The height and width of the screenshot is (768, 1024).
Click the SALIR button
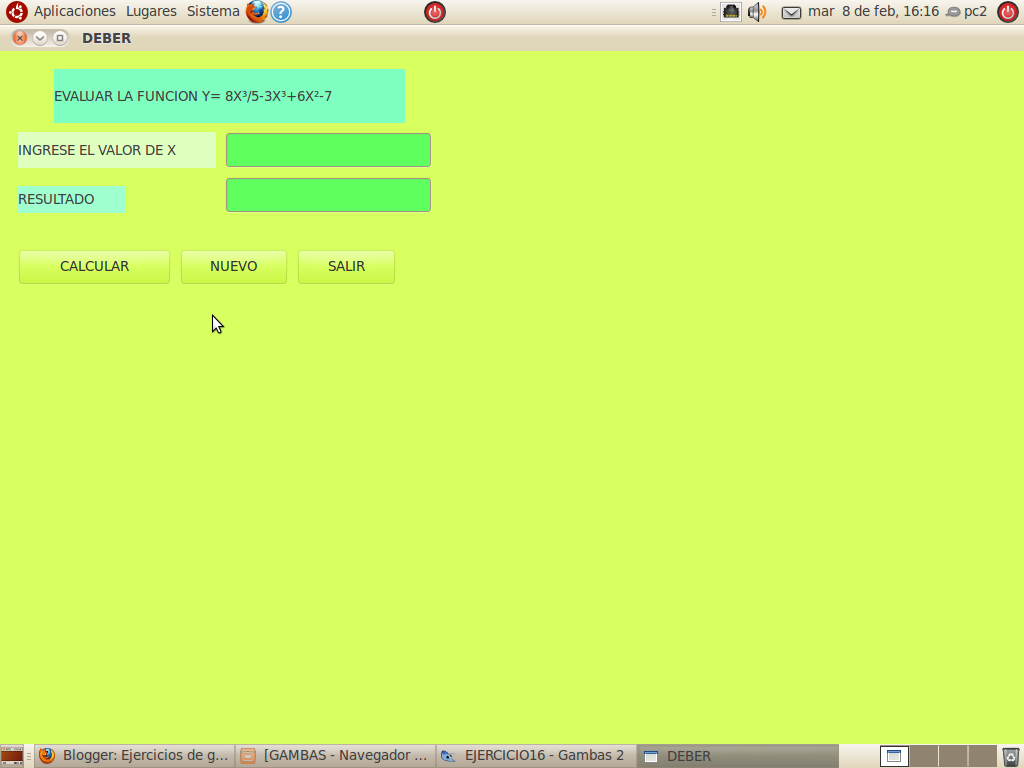coord(346,266)
